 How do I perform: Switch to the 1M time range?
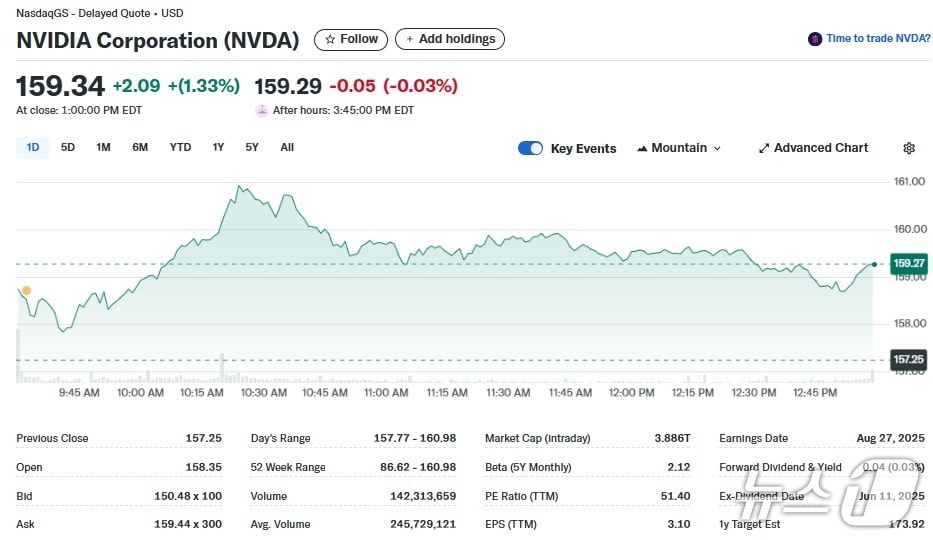tap(103, 147)
